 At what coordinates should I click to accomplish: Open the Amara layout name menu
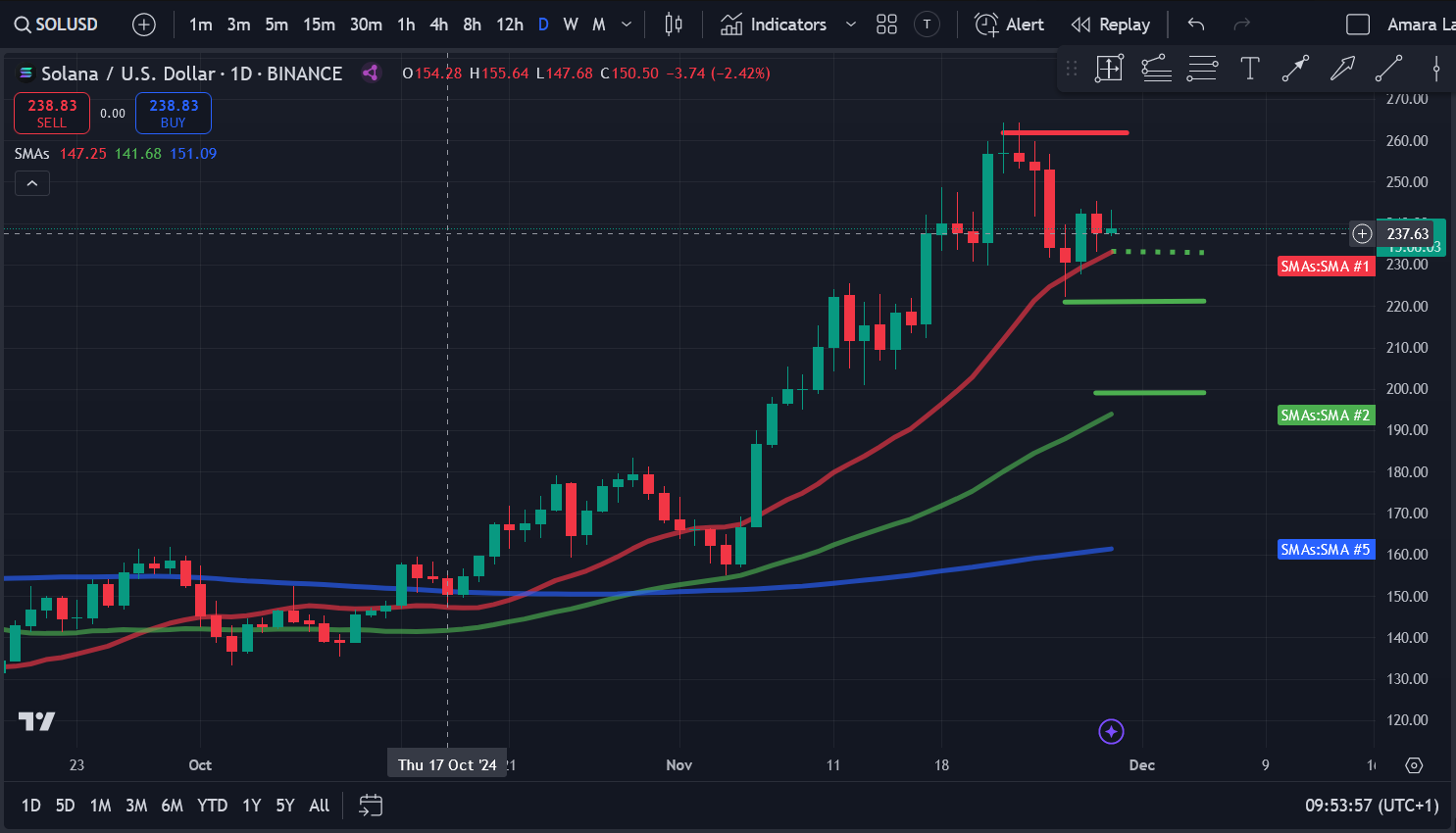[x=1421, y=24]
